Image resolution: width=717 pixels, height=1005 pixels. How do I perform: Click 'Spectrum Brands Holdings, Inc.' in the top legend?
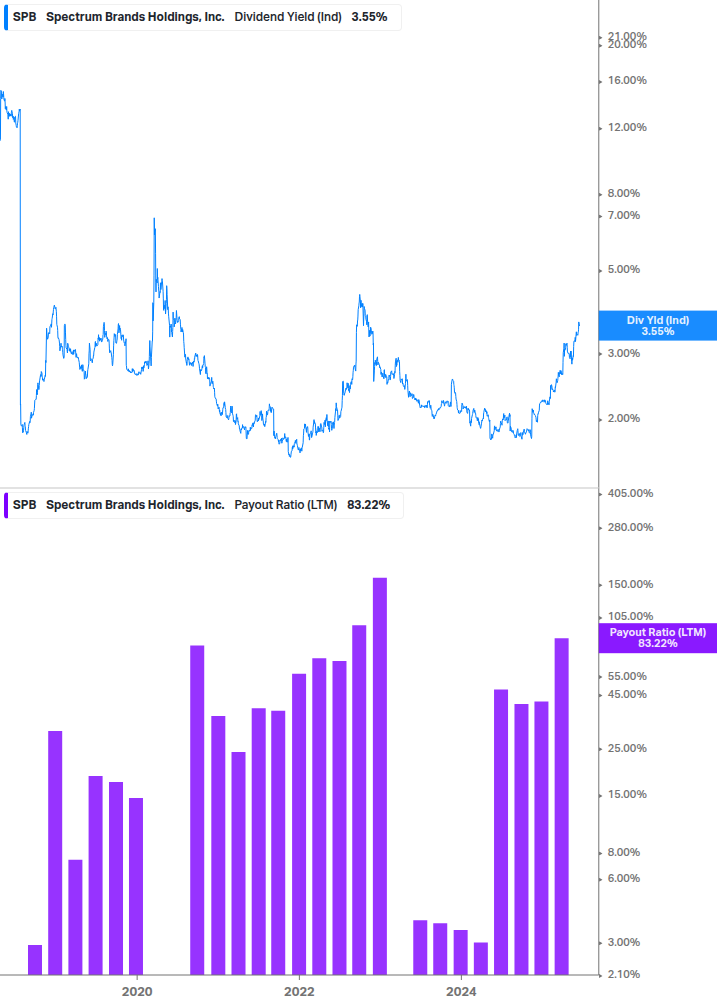click(135, 17)
